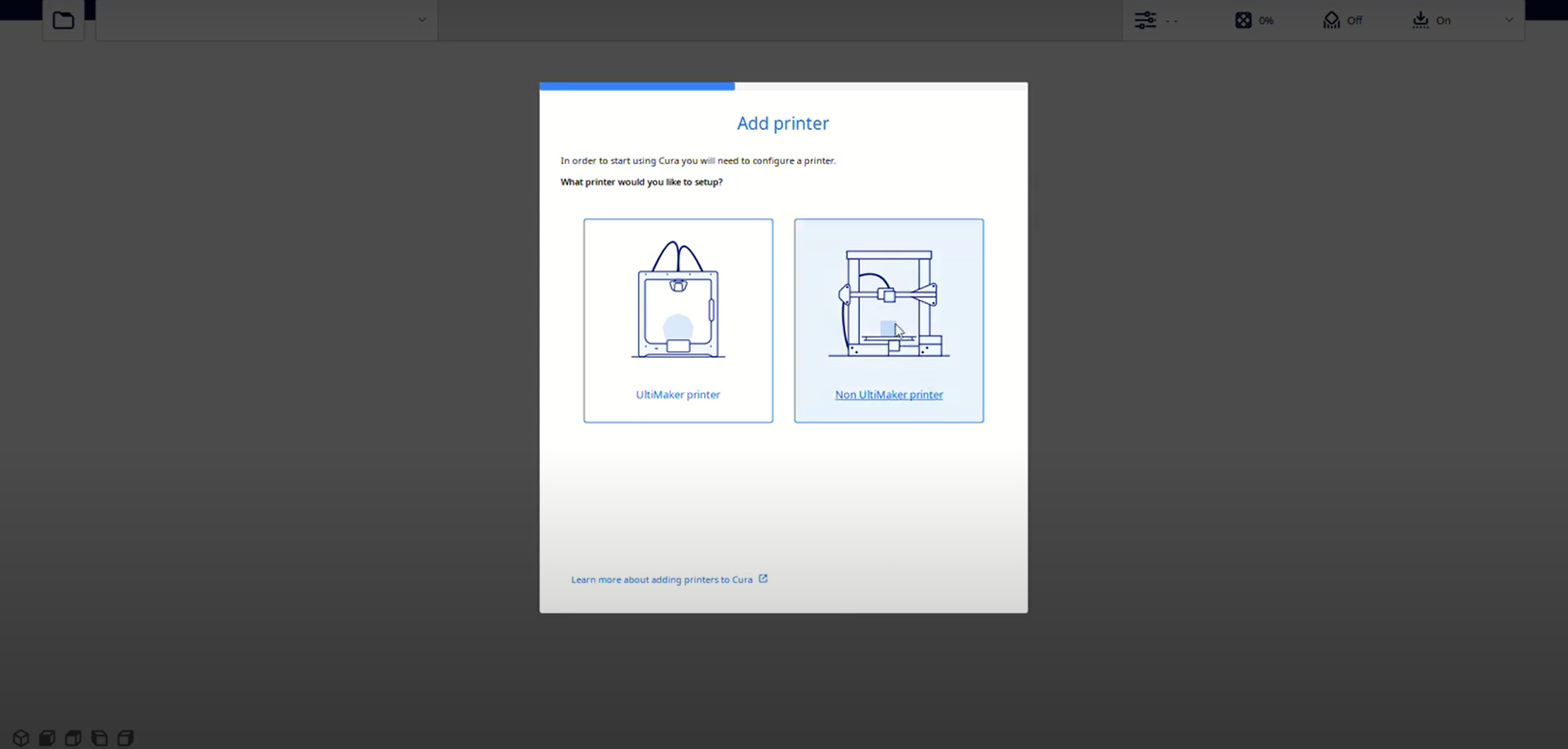1568x749 pixels.
Task: Click the print profile sliders icon
Action: pos(1145,20)
